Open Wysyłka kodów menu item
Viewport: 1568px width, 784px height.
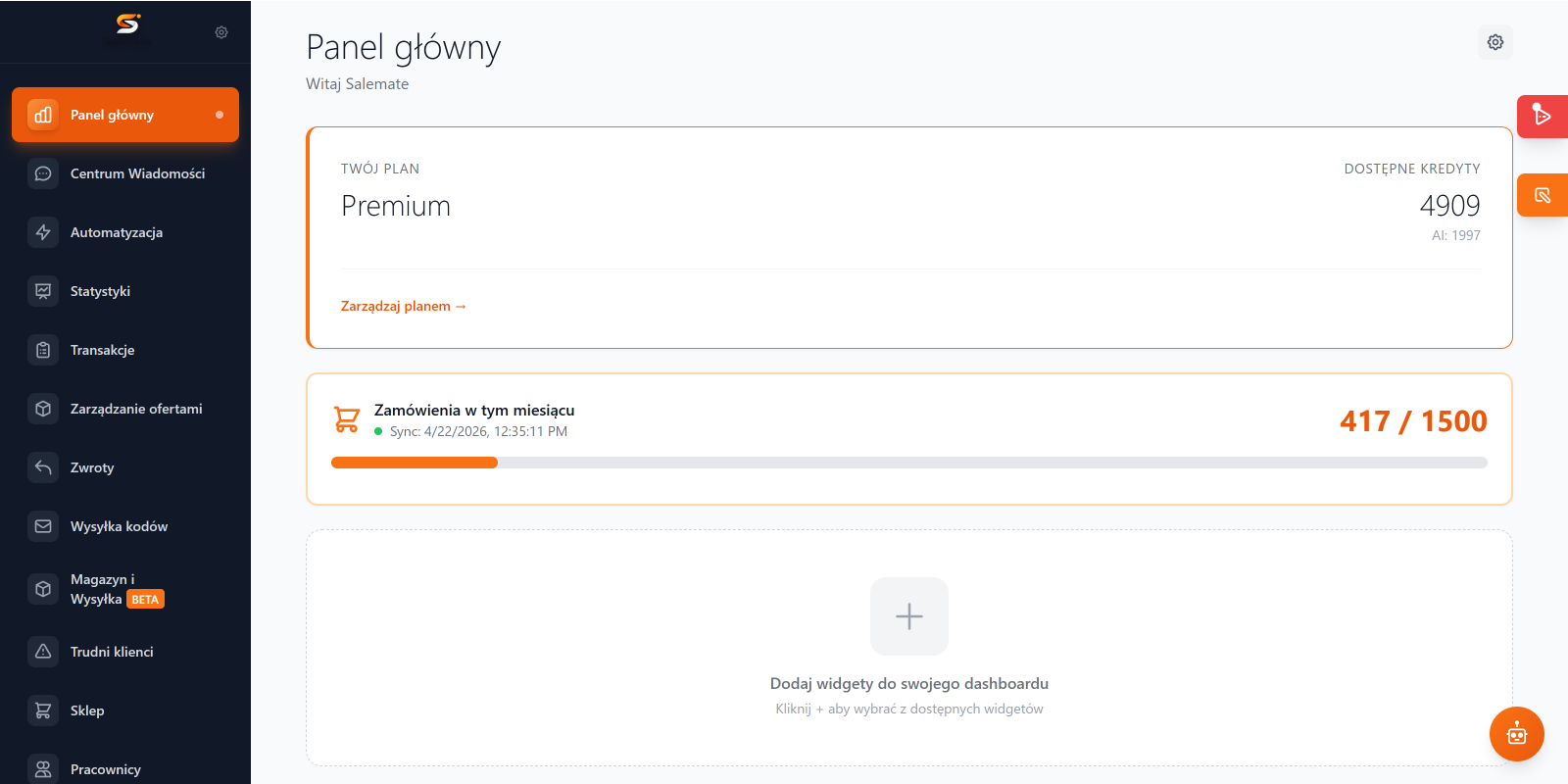coord(125,526)
